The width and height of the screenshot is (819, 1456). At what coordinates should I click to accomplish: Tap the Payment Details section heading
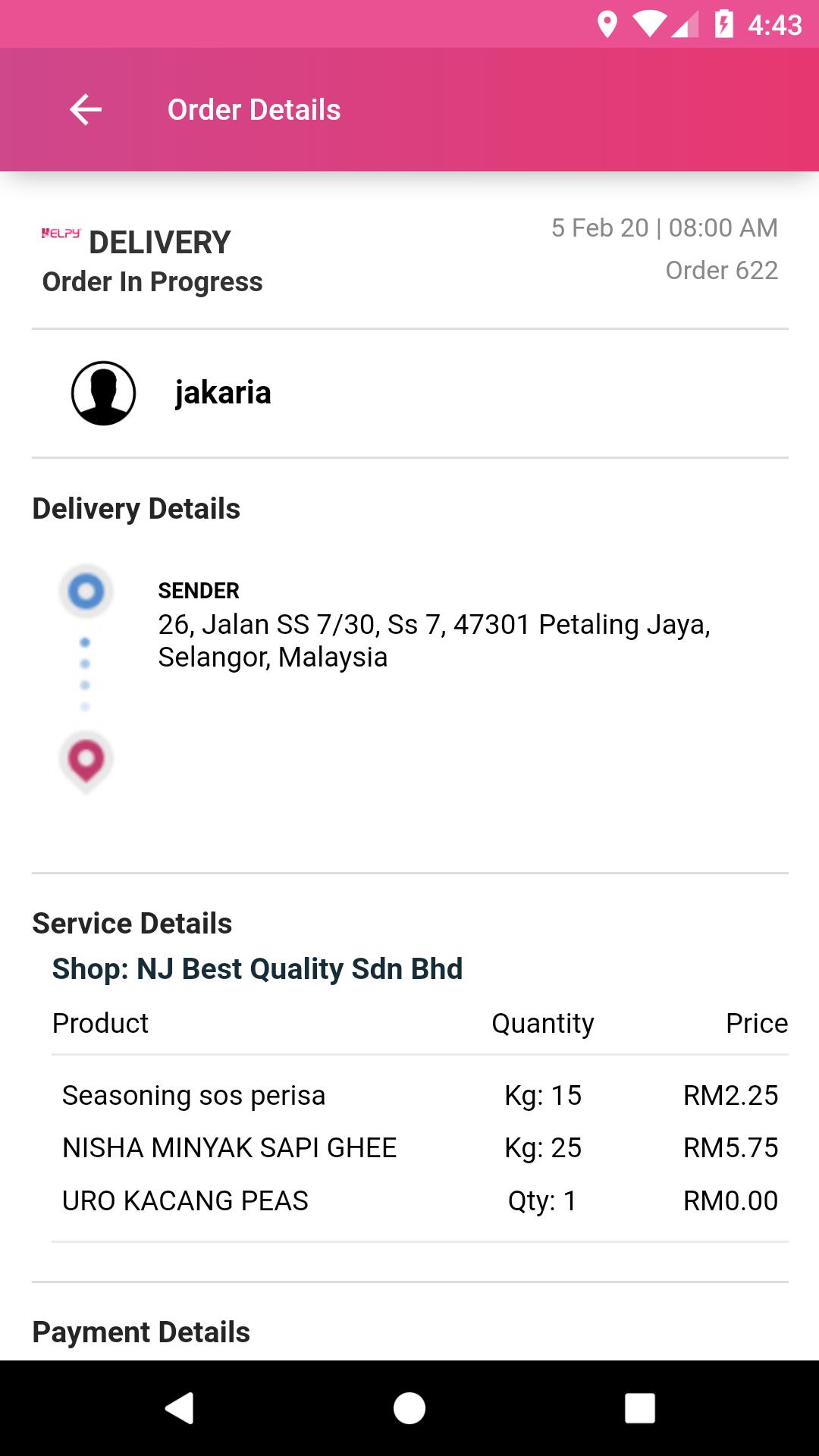coord(141,1332)
